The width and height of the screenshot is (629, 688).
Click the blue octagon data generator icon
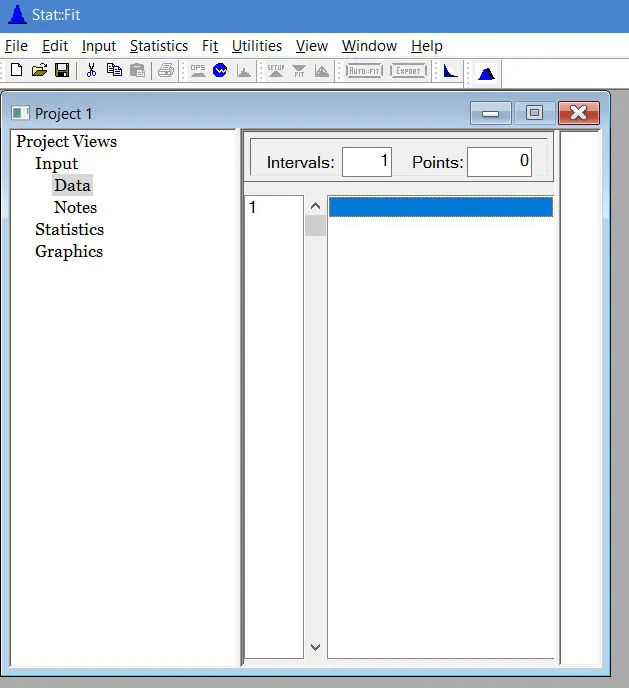click(220, 70)
